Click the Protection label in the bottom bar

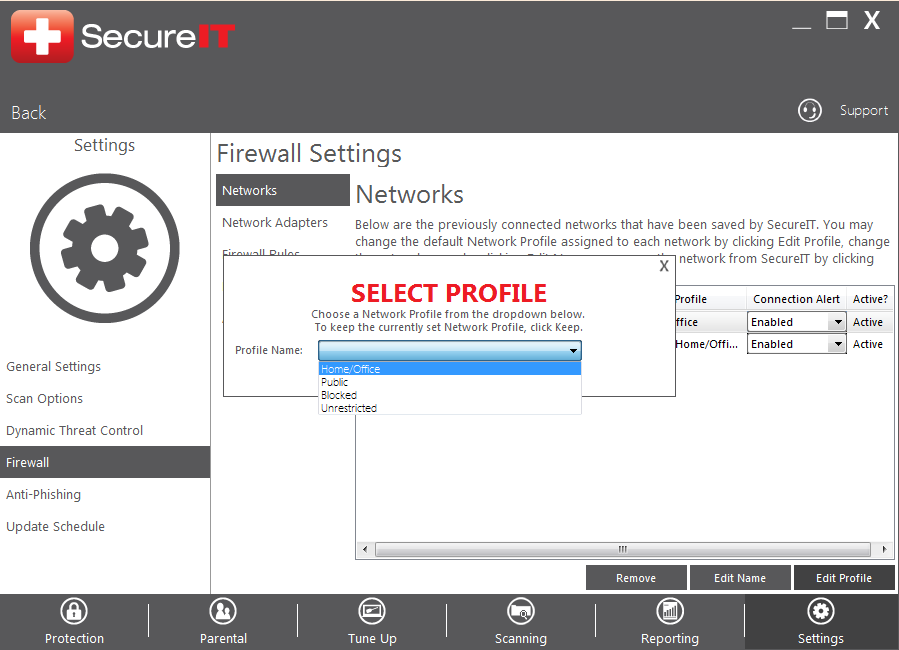[x=75, y=639]
